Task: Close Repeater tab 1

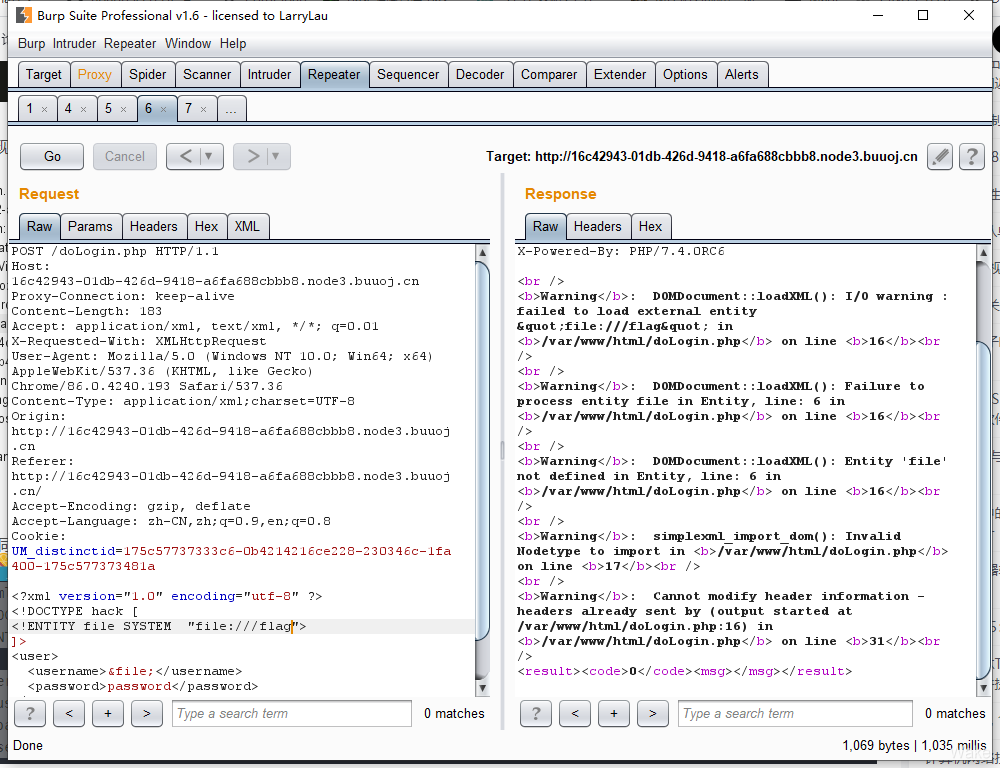Action: (x=45, y=110)
